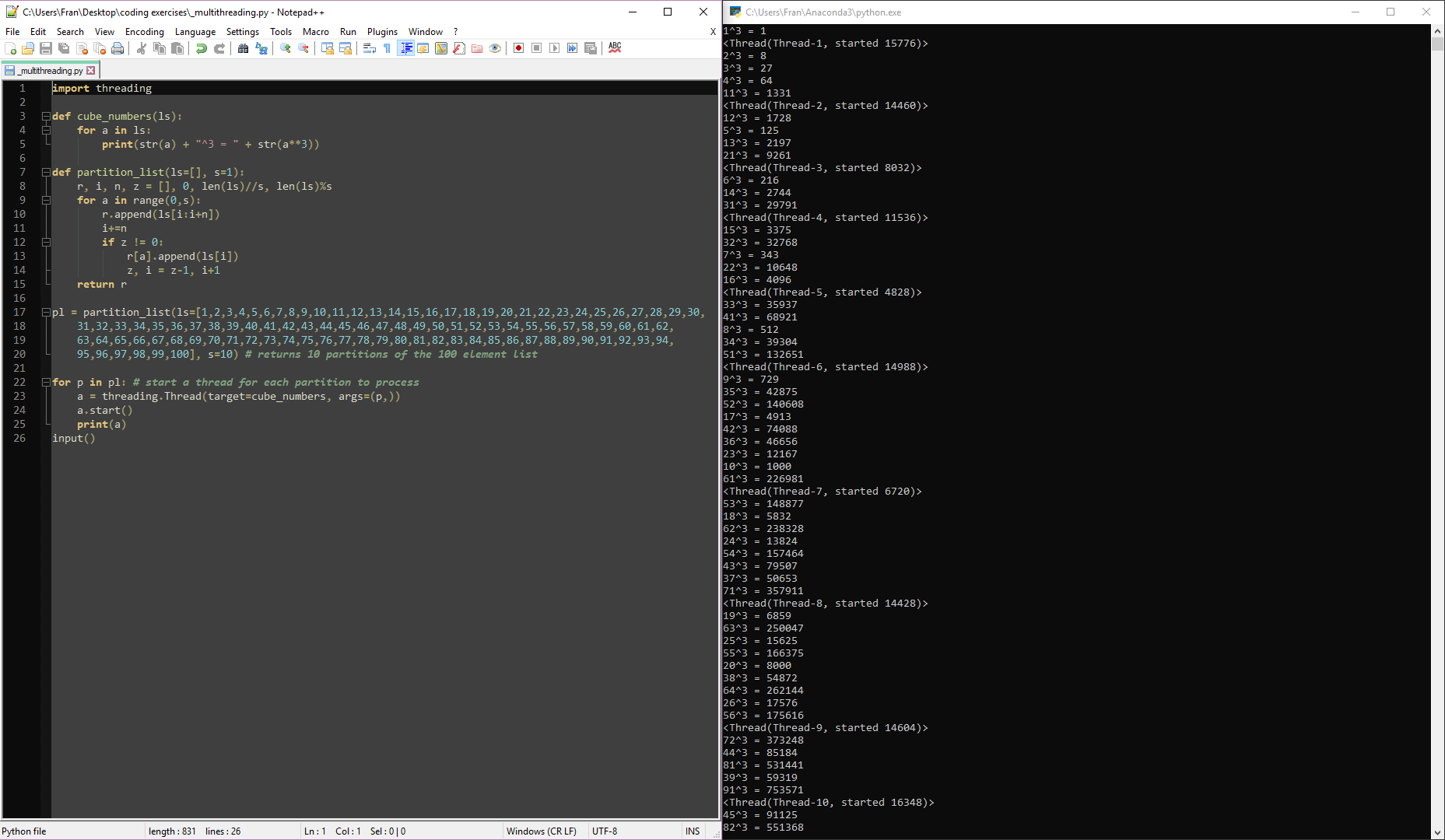The image size is (1445, 840).
Task: Click the Zoom In magnifier icon
Action: (286, 48)
